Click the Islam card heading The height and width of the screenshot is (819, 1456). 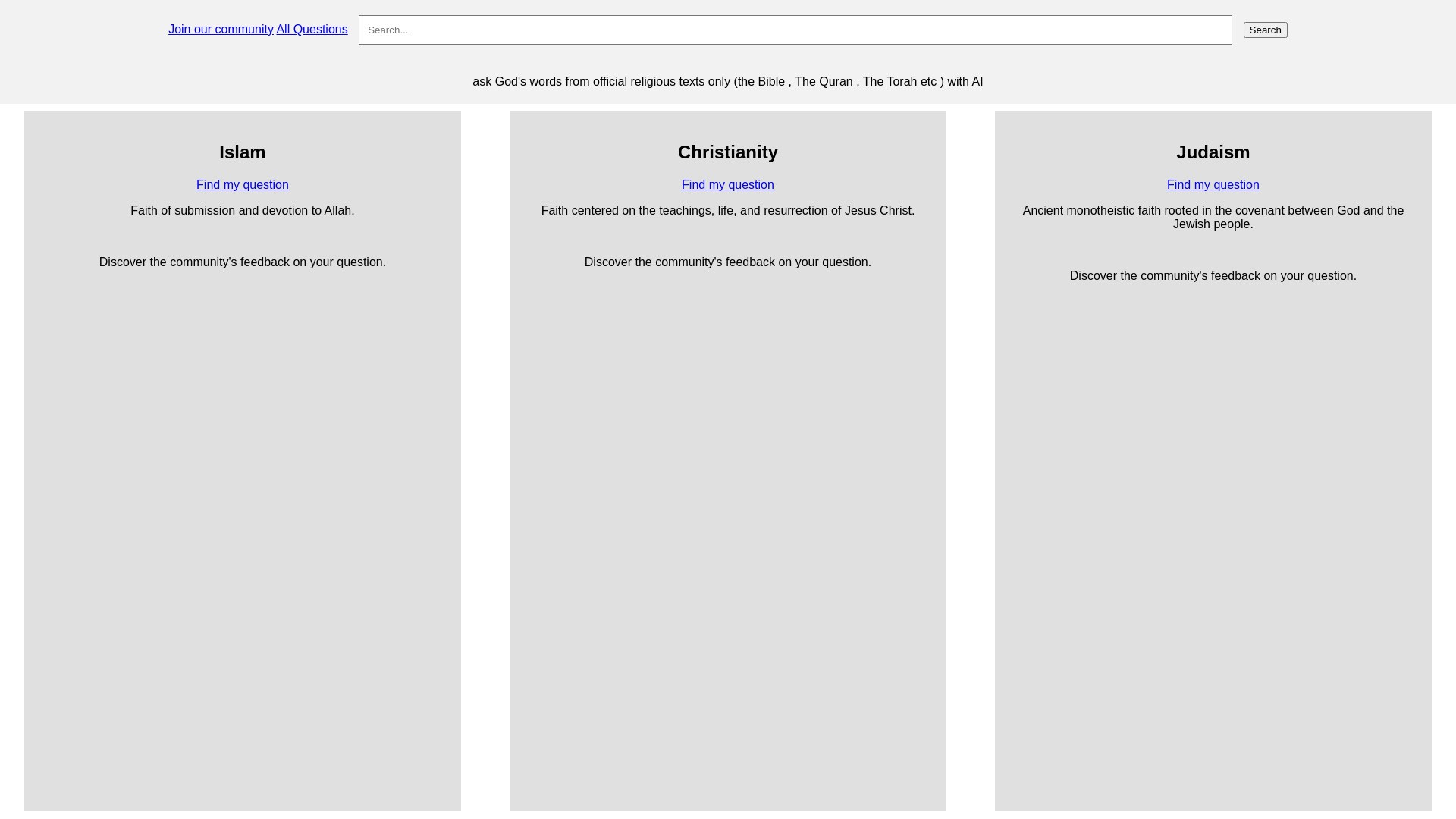click(x=242, y=152)
